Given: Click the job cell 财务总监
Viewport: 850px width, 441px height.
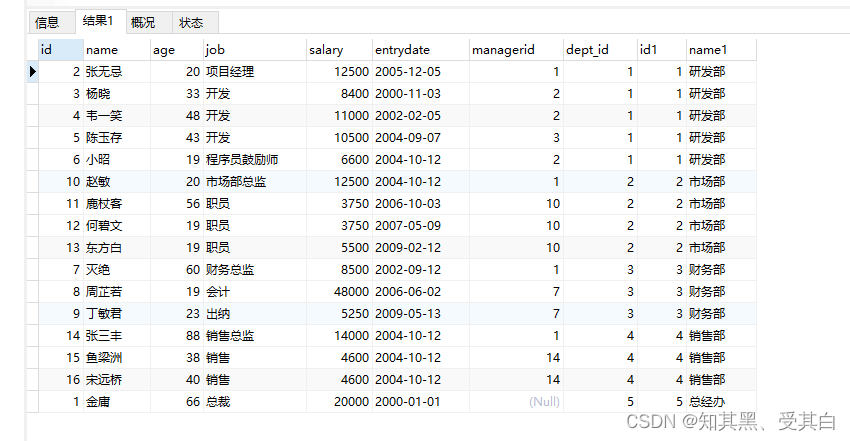Looking at the screenshot, I should 255,270.
